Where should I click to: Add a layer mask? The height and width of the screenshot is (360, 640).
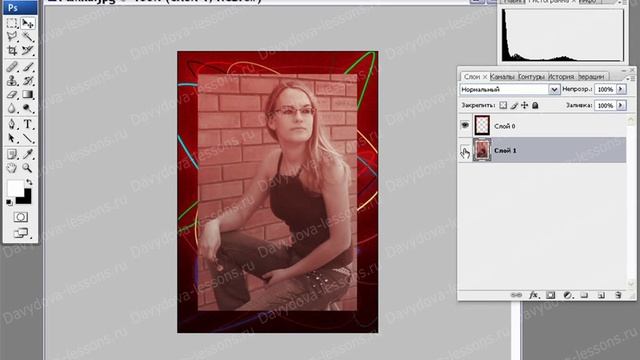coord(551,295)
